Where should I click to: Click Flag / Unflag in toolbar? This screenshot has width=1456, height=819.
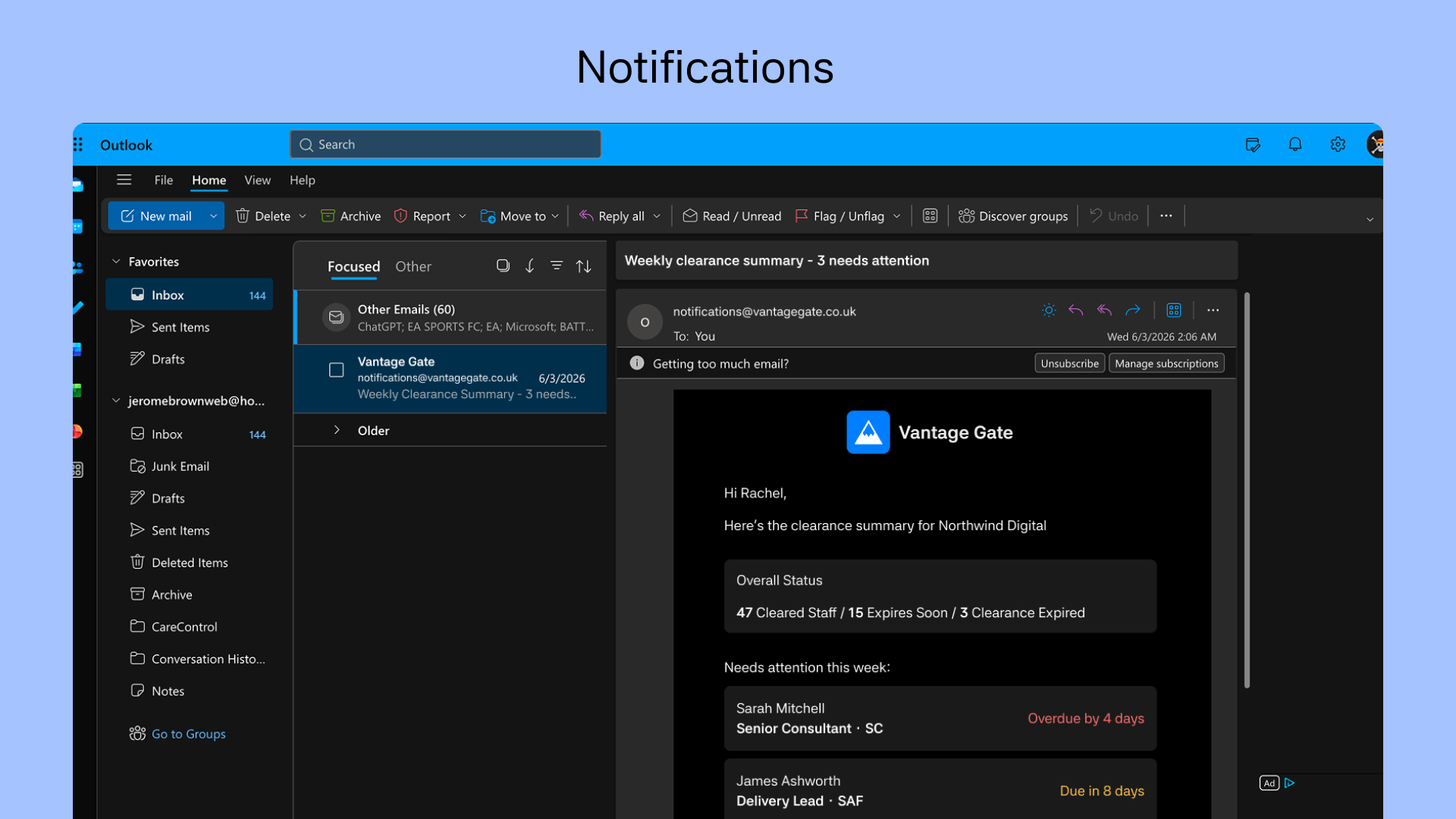839,216
